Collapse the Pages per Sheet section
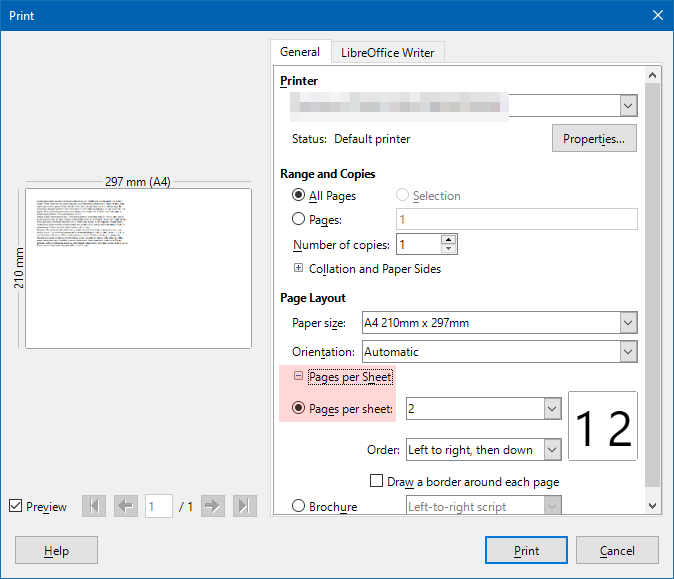674x579 pixels. (298, 377)
